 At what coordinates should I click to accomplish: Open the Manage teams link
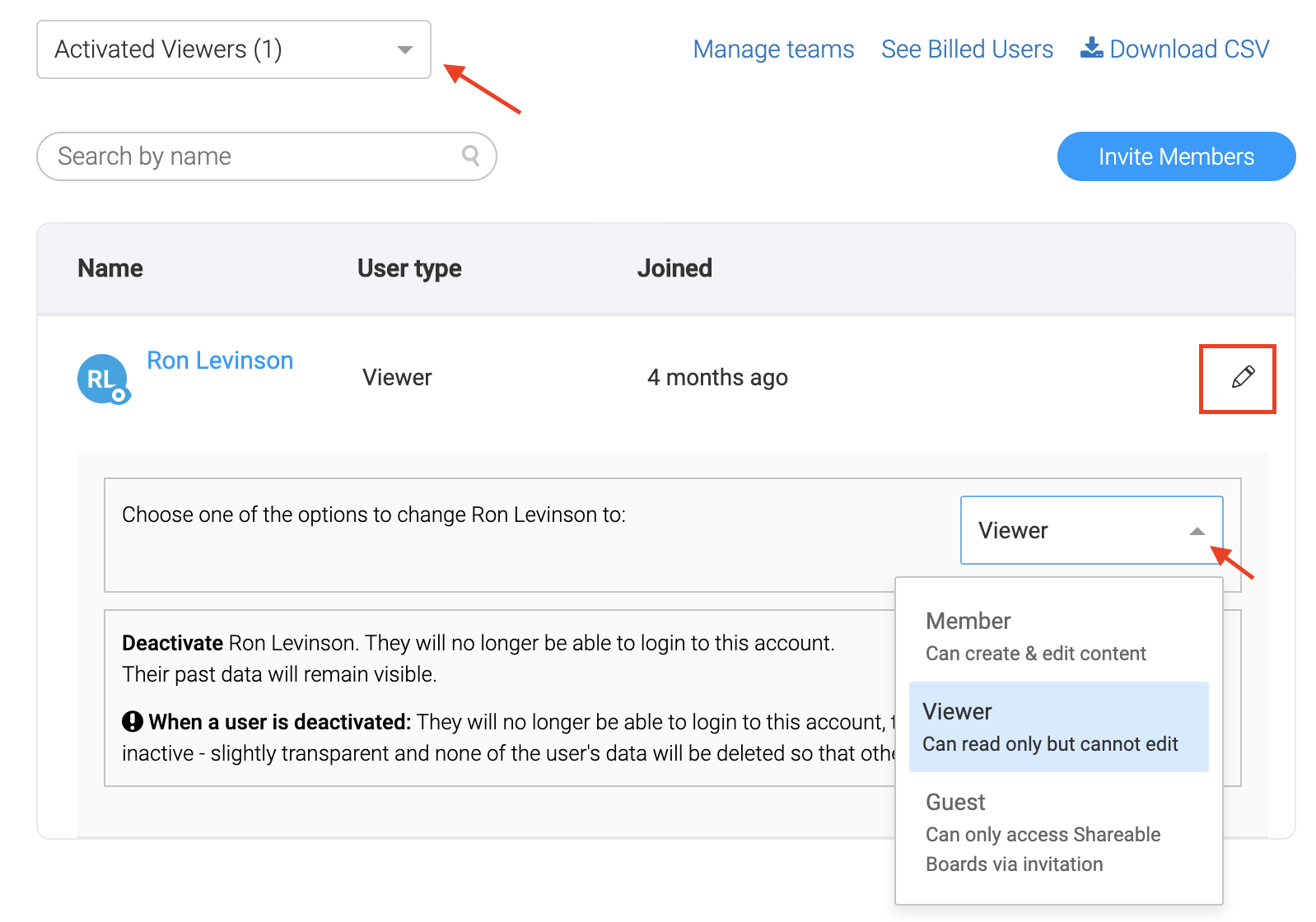773,49
